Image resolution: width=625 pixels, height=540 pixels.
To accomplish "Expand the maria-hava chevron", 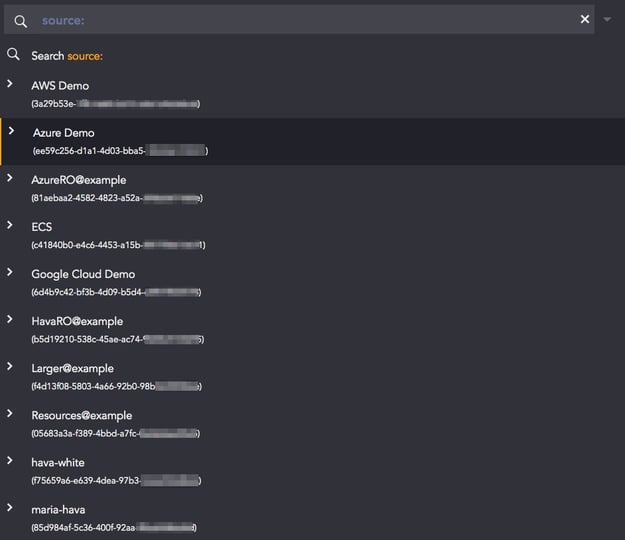I will (10, 507).
